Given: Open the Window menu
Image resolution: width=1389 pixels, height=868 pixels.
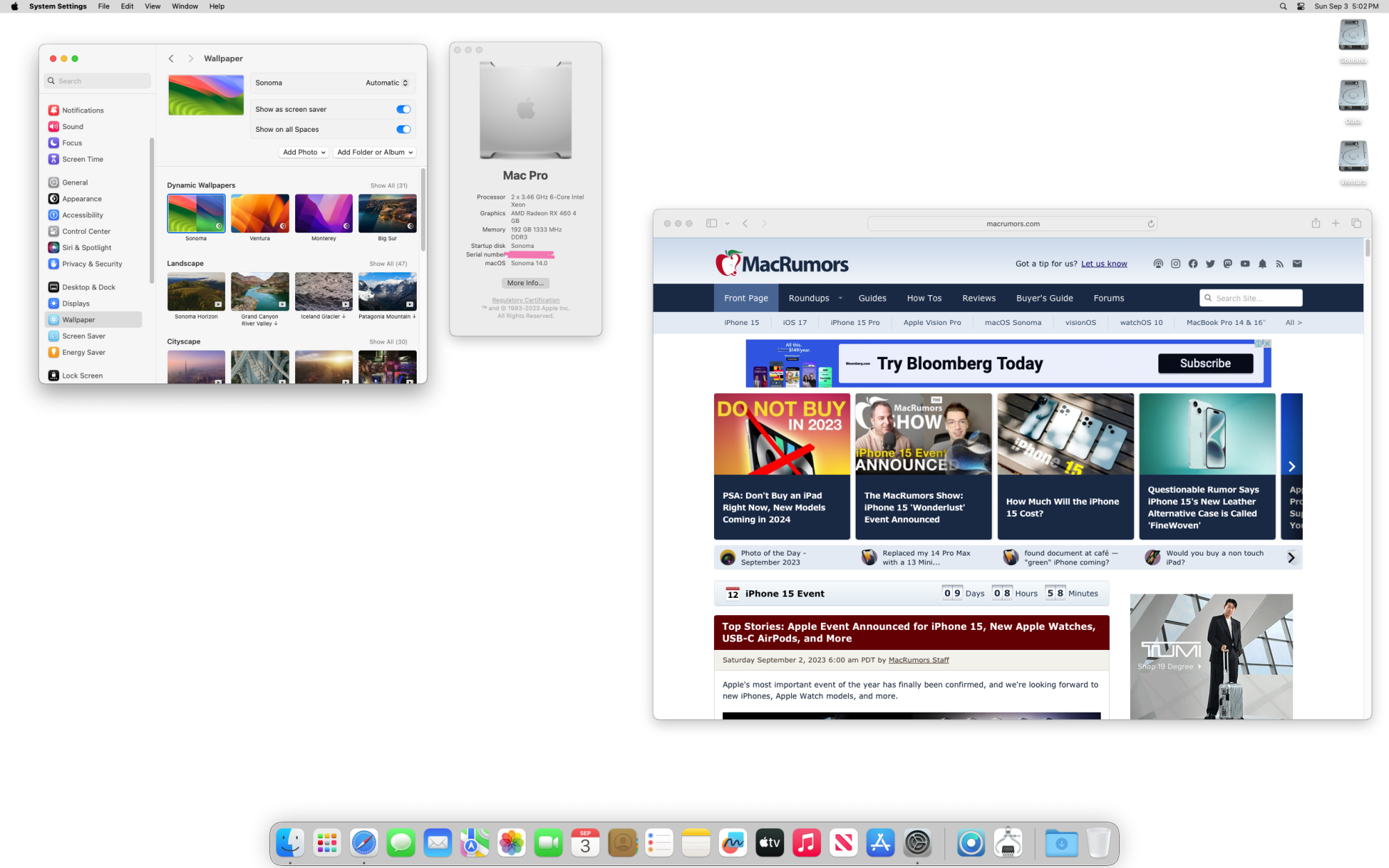Looking at the screenshot, I should pos(185,6).
